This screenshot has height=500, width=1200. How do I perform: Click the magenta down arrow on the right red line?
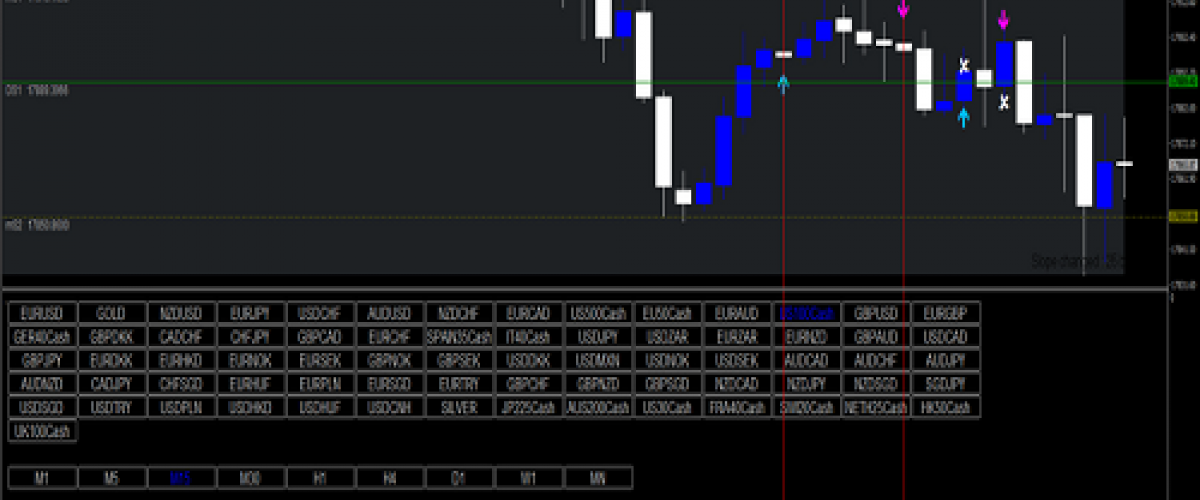coord(904,10)
